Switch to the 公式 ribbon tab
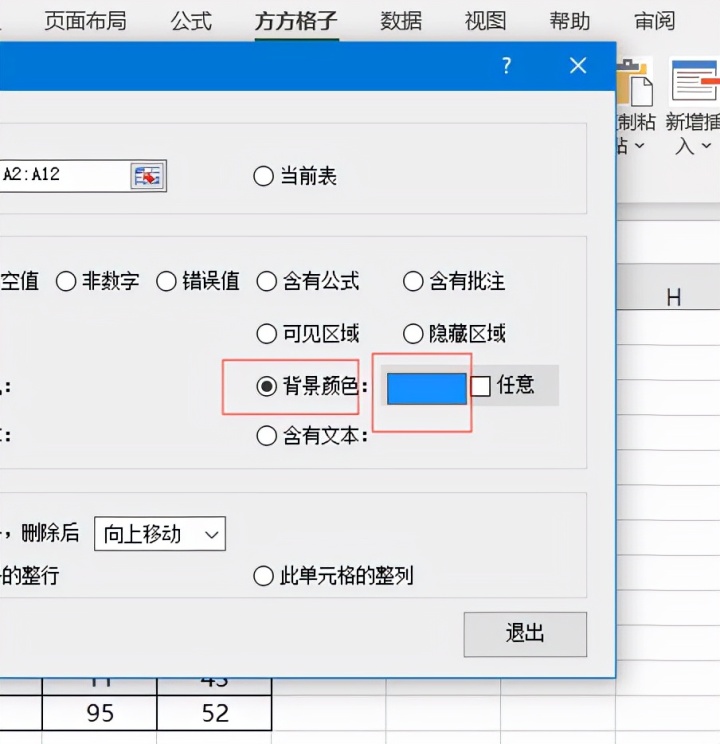Screen dimensions: 720x744 click(x=191, y=21)
